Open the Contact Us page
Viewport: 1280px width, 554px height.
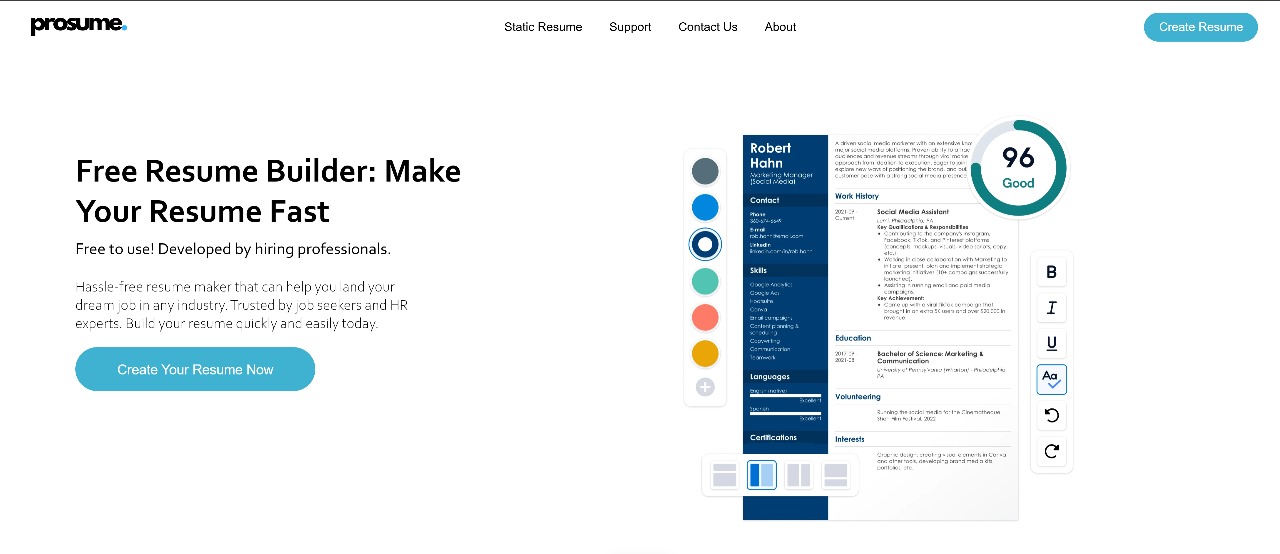[708, 27]
